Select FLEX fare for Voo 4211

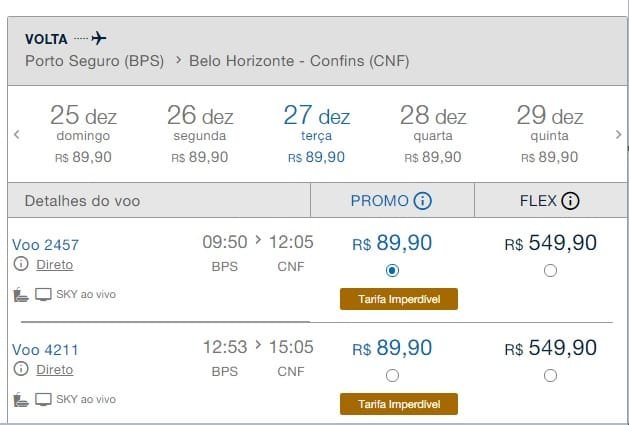point(550,376)
